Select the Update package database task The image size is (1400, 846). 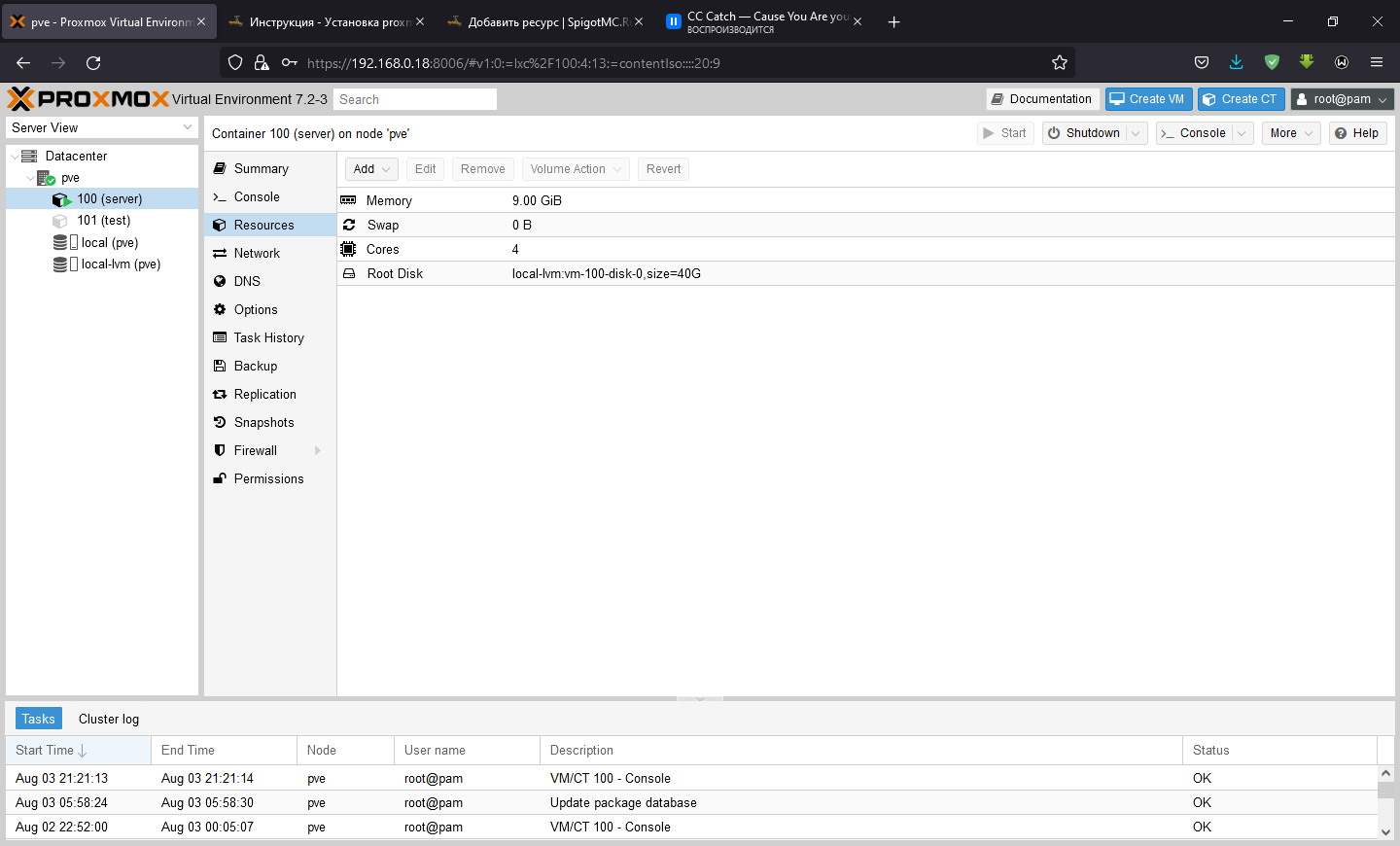[691, 802]
